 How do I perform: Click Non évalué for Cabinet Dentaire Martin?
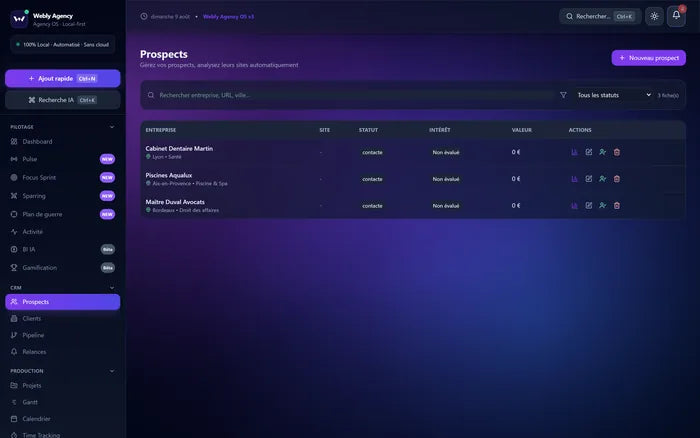click(x=446, y=152)
